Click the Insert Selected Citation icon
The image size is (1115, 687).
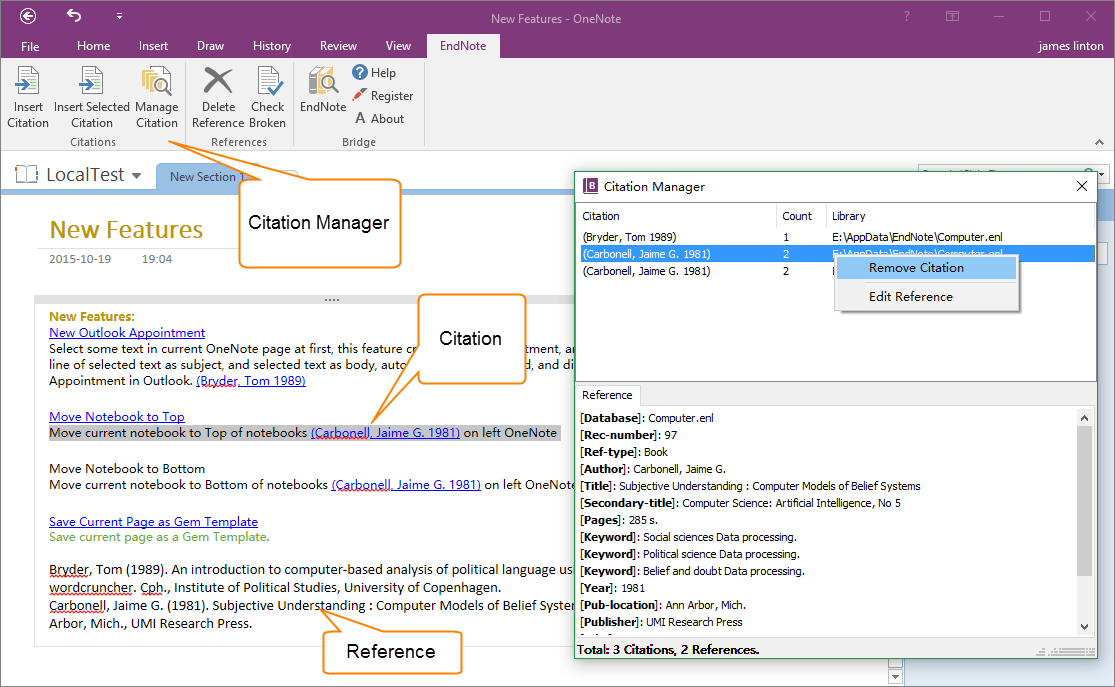(x=91, y=81)
